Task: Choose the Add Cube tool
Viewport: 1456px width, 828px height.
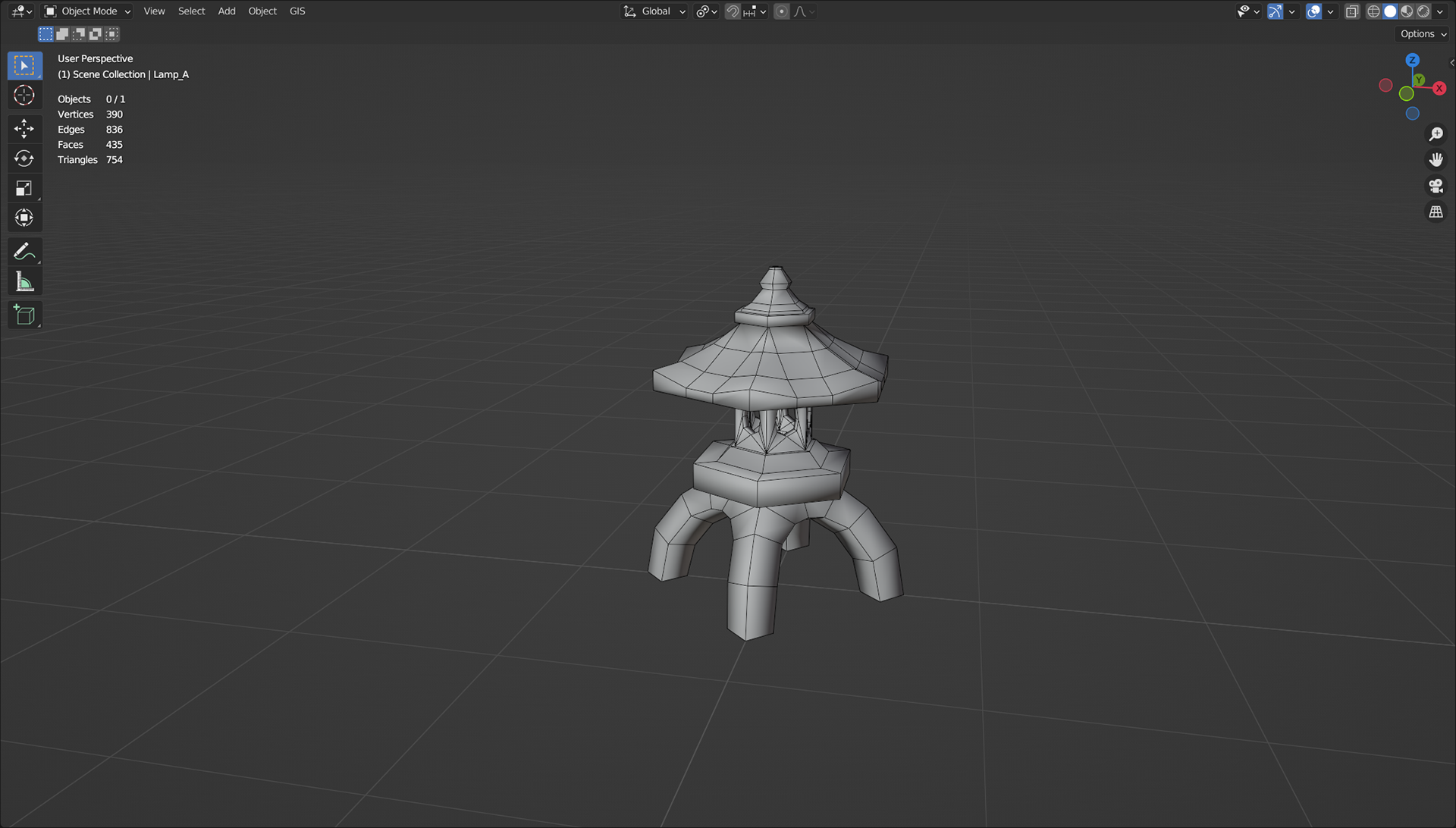Action: (x=24, y=315)
